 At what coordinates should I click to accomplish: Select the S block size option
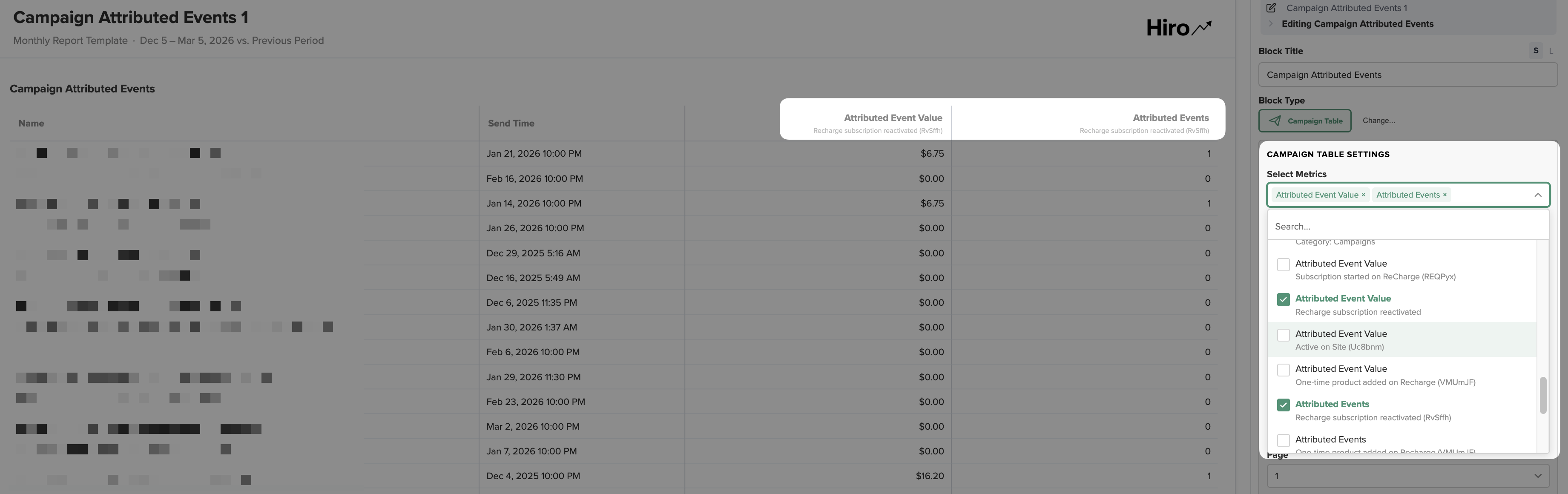tap(1536, 51)
